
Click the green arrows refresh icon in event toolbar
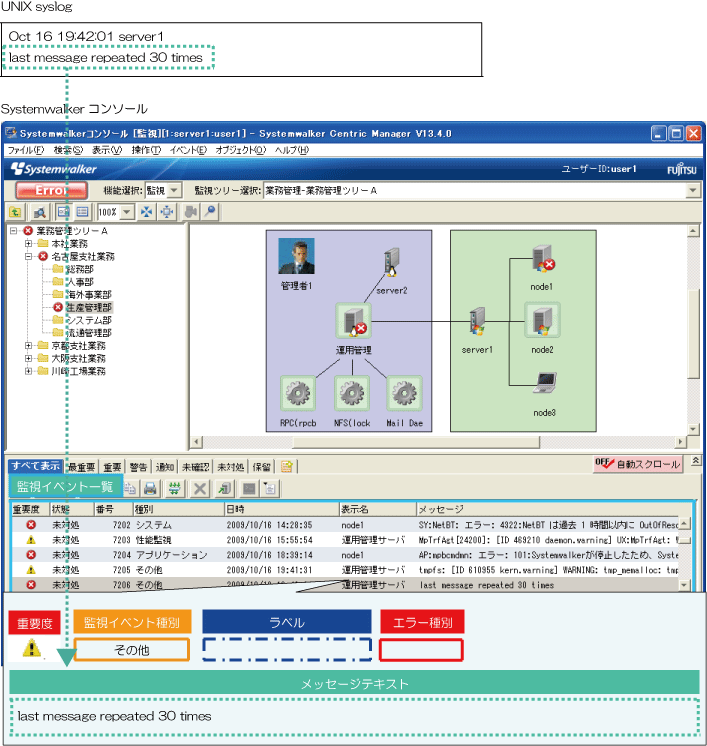click(175, 488)
